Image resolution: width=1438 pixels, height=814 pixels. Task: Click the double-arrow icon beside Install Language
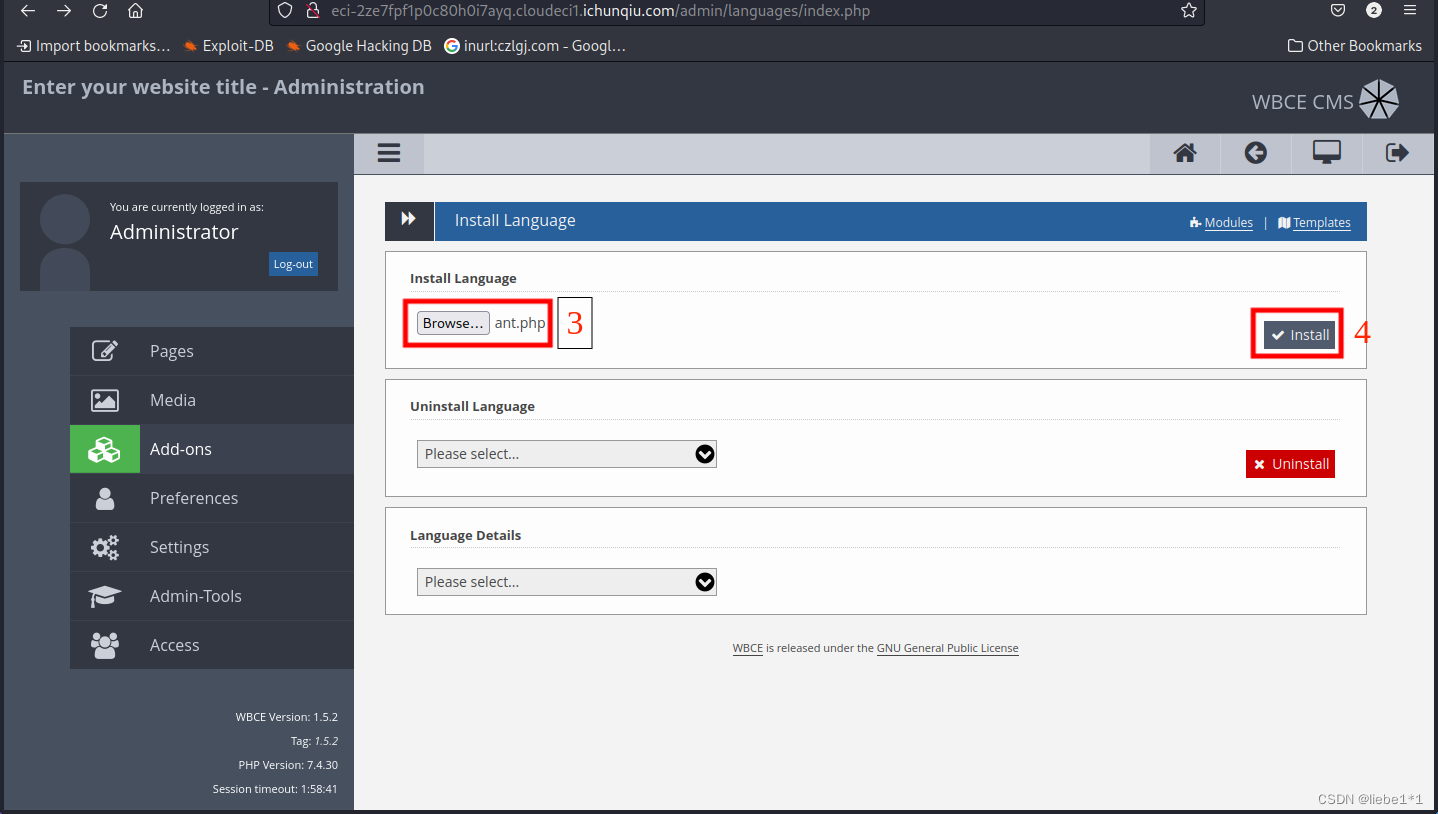pos(409,220)
